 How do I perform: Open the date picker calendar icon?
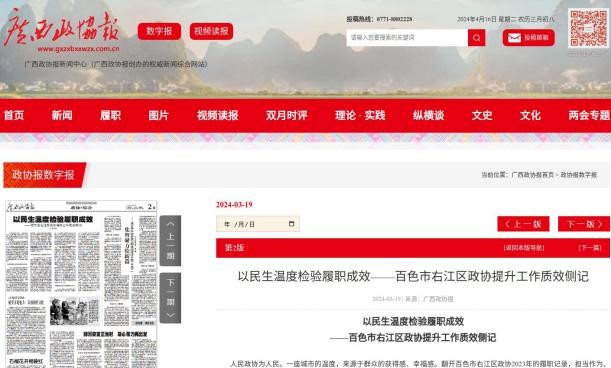pyautogui.click(x=291, y=224)
